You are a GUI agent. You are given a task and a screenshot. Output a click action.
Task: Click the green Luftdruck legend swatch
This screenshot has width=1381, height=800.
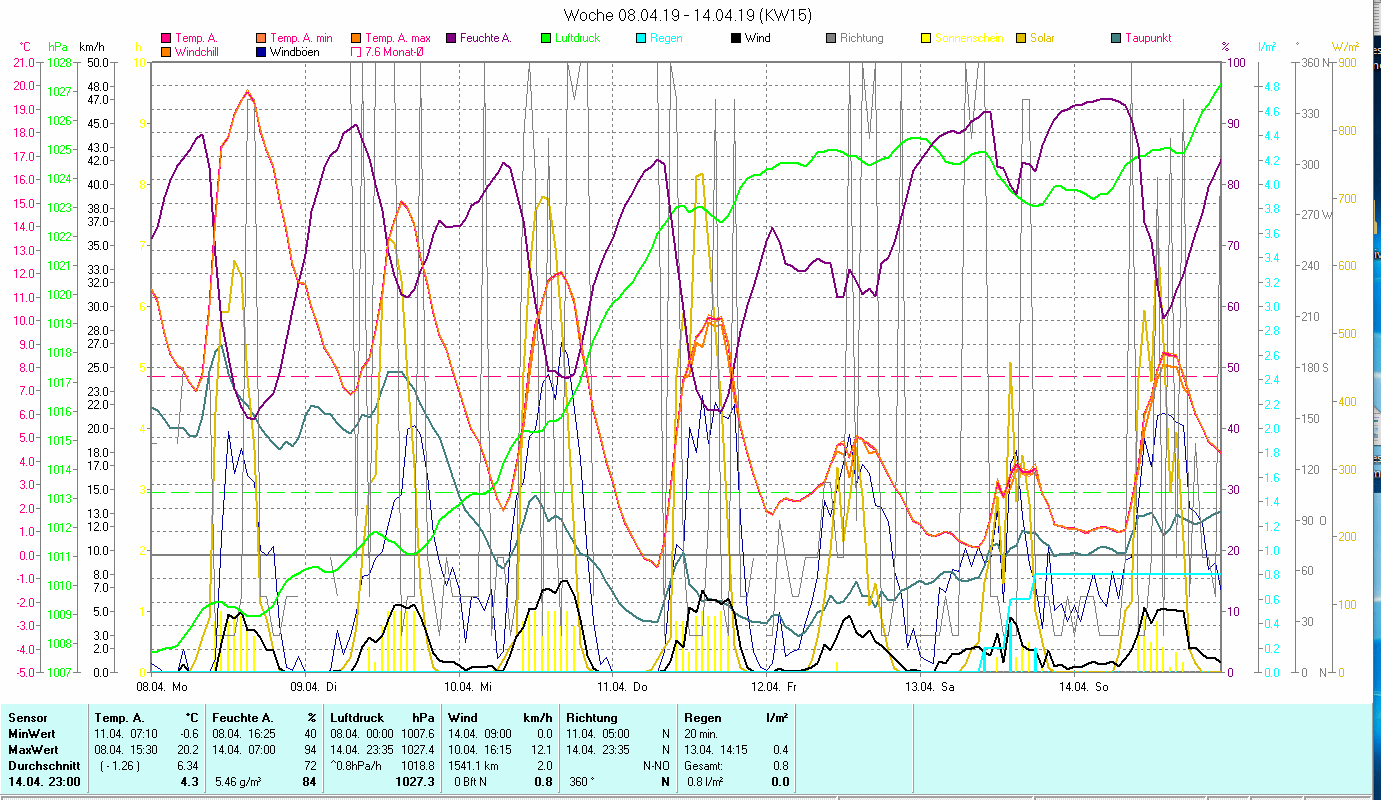[x=546, y=39]
